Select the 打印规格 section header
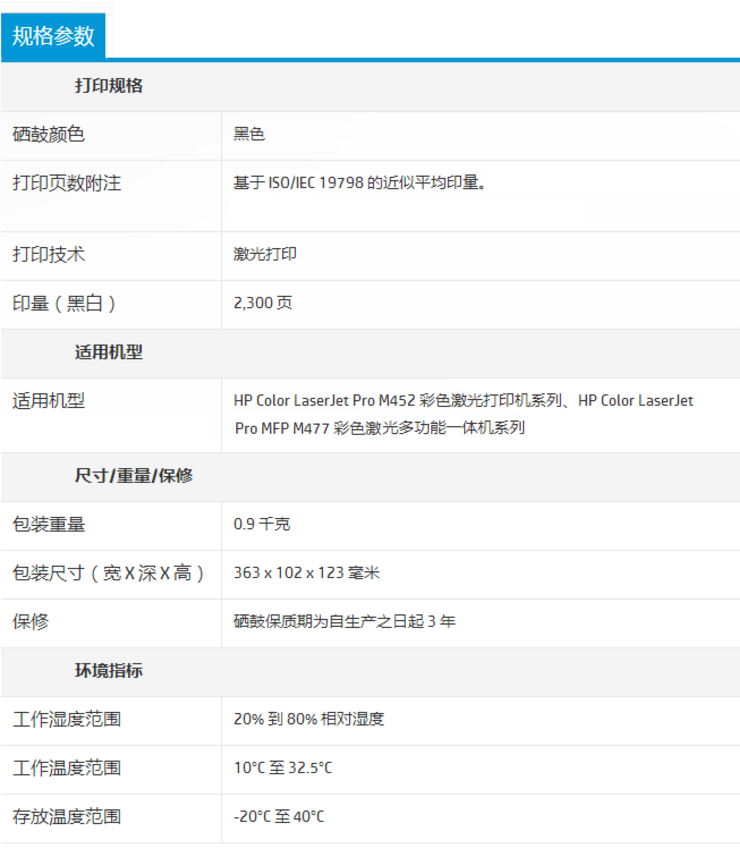The image size is (740, 848). coord(109,85)
